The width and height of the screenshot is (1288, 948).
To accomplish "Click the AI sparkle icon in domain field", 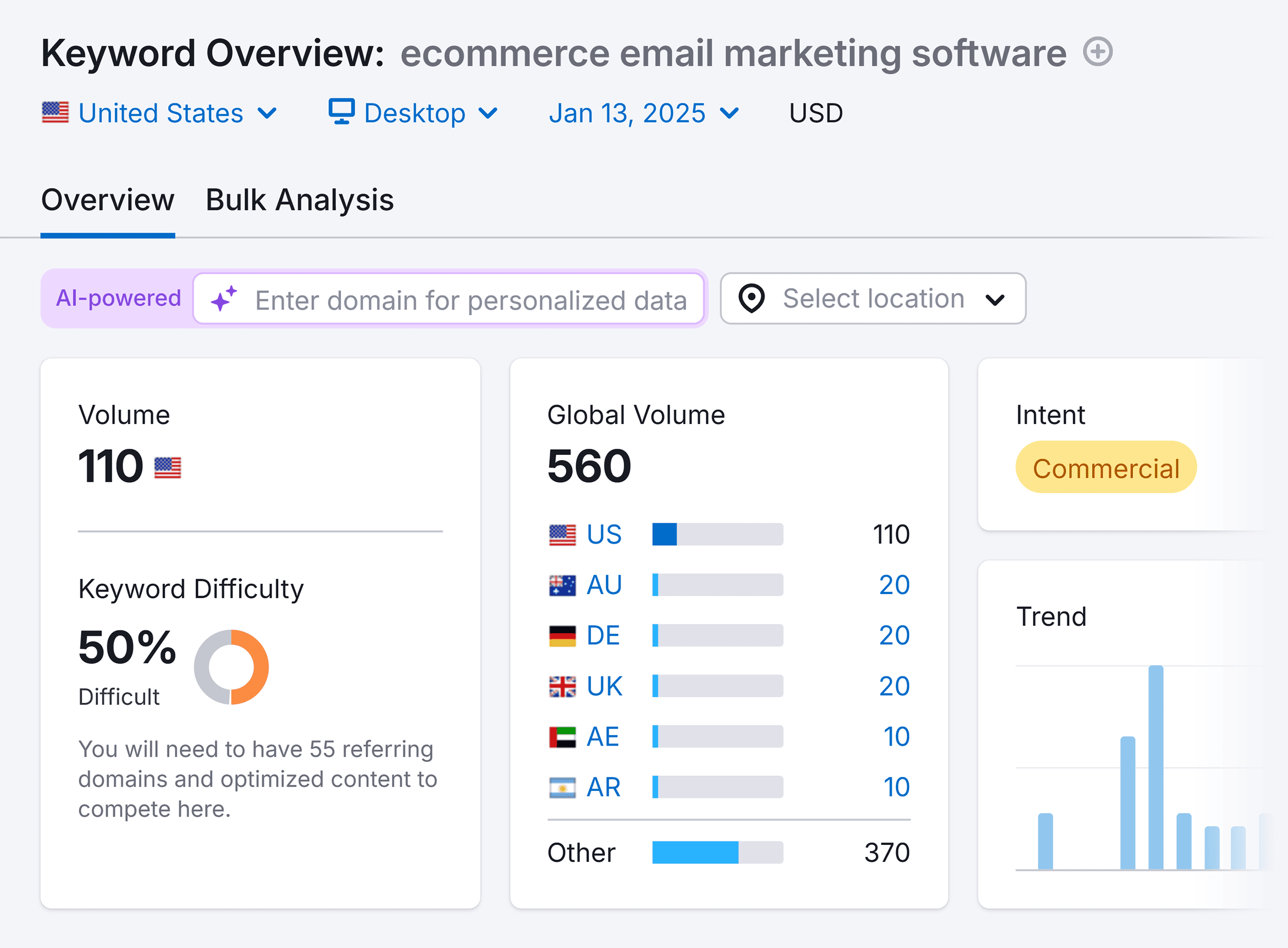I will [224, 298].
